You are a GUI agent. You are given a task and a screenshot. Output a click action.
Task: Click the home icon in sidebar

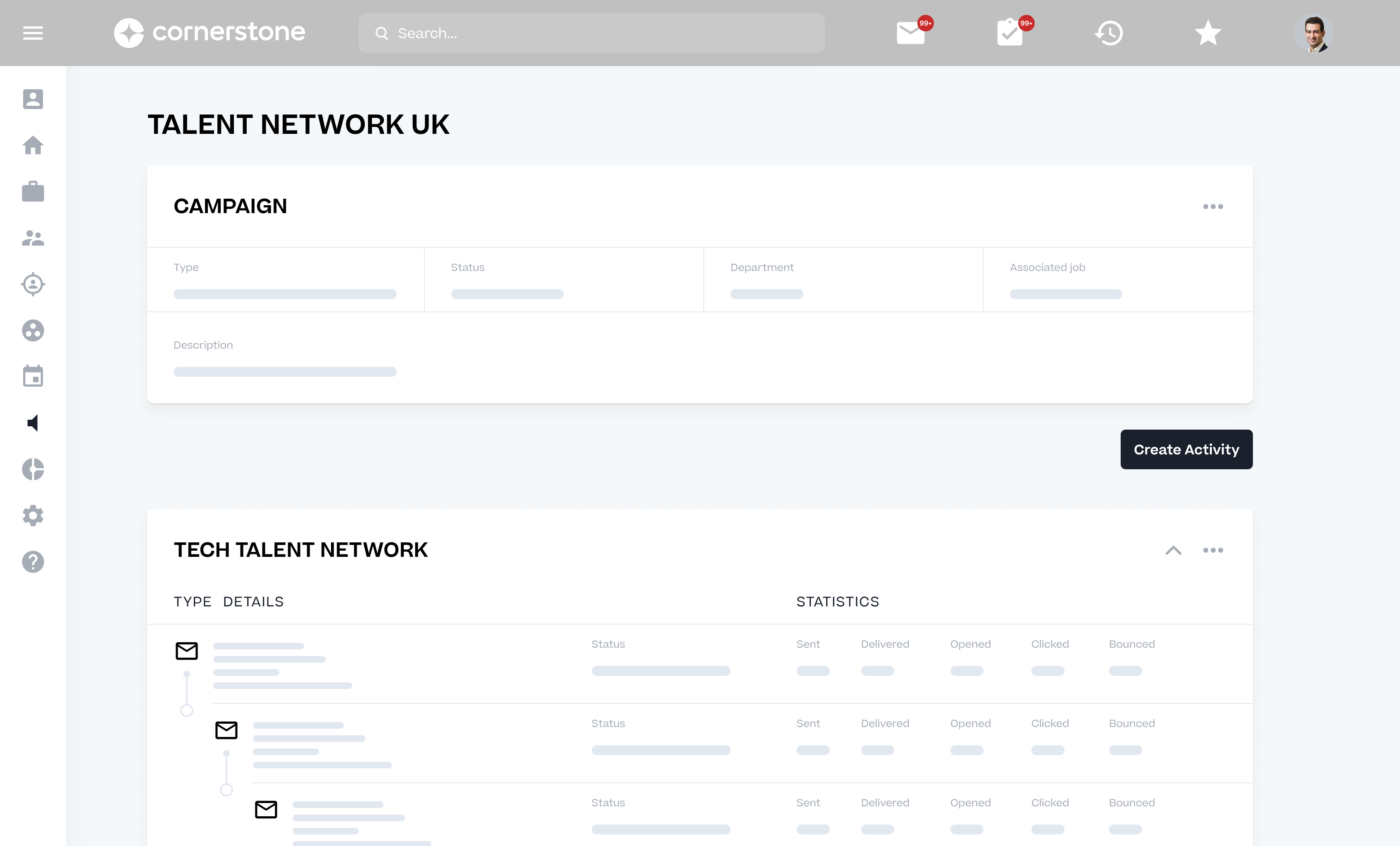tap(33, 145)
